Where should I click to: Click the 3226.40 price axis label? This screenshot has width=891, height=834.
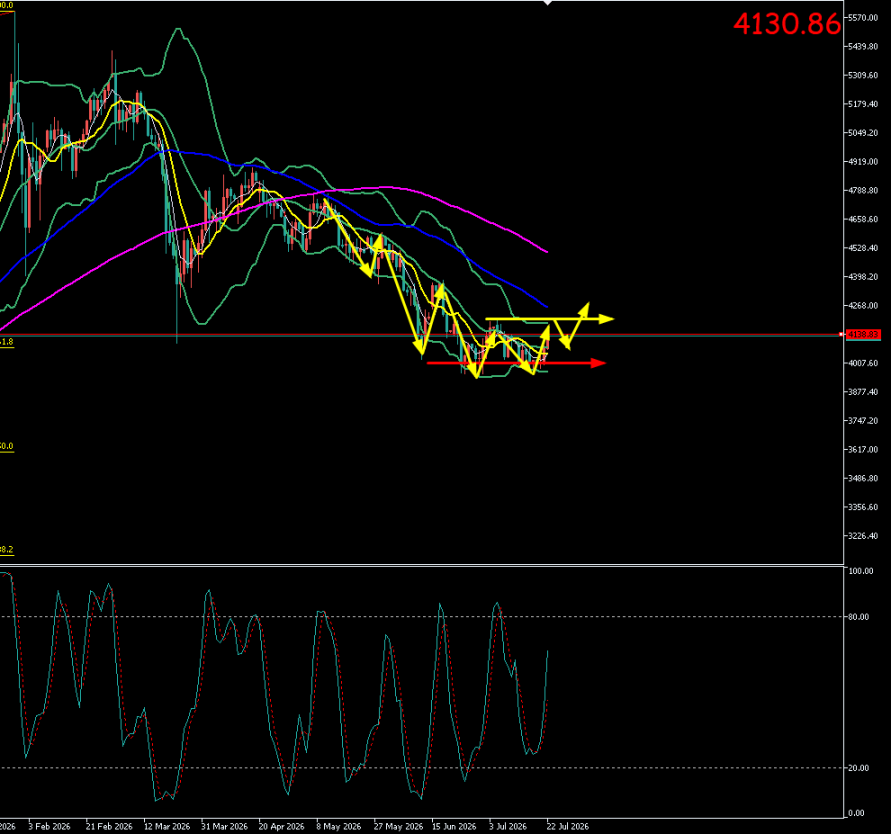(x=863, y=536)
